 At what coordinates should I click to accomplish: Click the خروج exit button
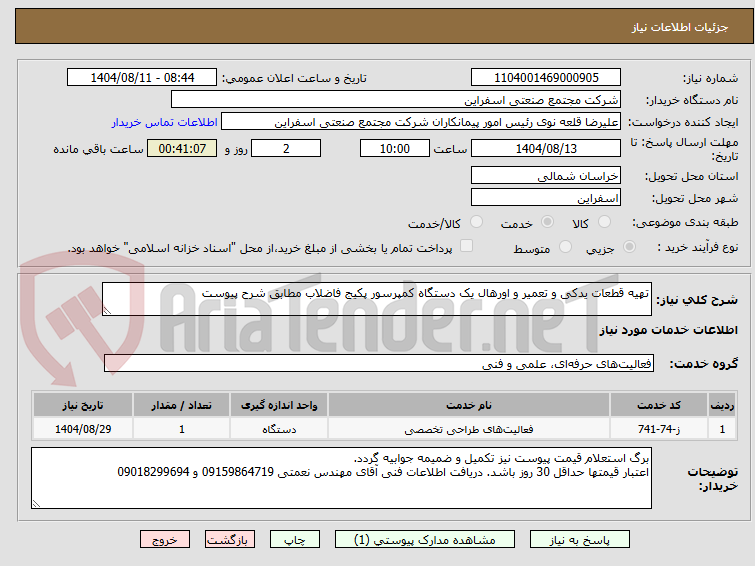pos(165,540)
